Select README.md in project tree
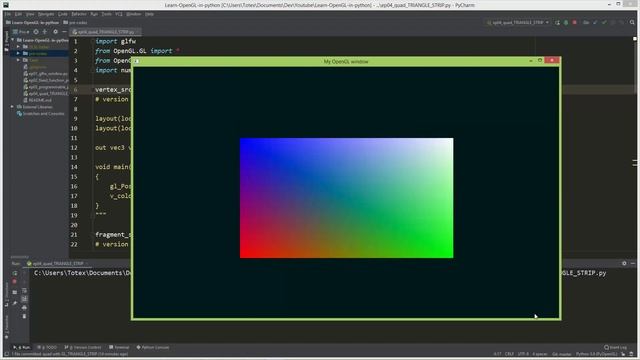The image size is (640, 360). (37, 100)
